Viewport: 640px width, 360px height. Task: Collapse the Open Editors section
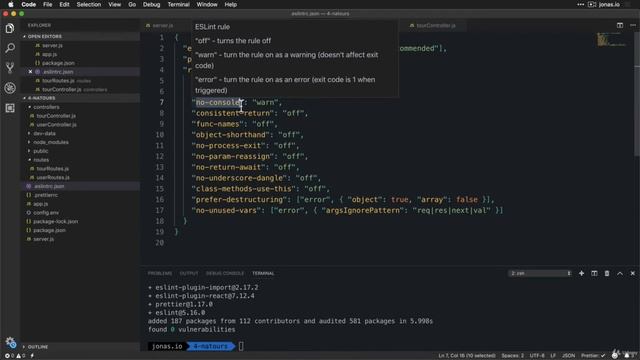44,36
